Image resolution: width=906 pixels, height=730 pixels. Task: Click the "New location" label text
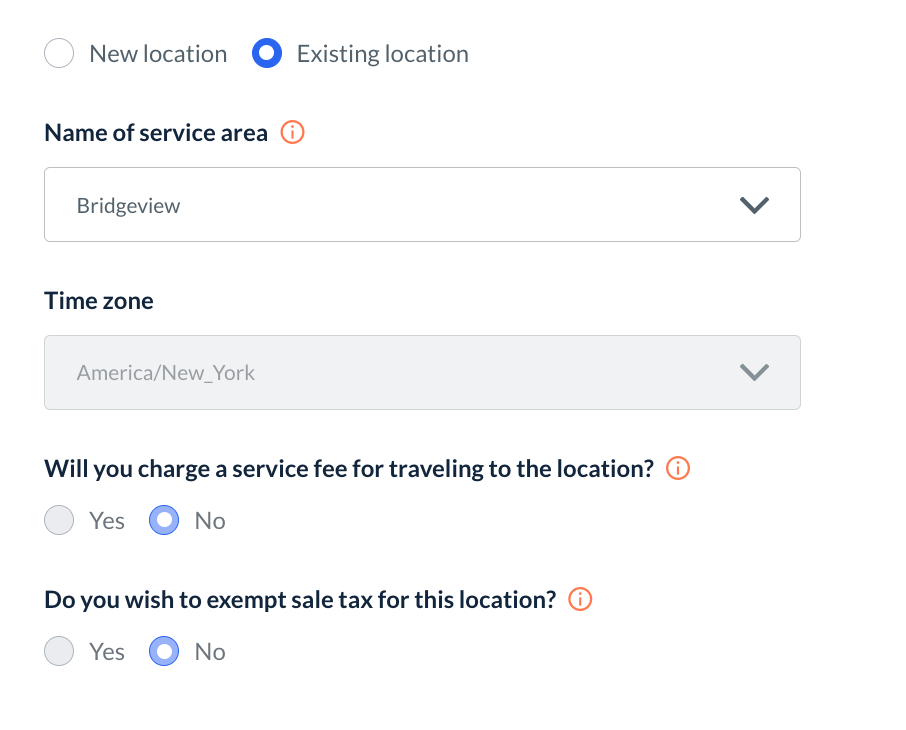158,54
